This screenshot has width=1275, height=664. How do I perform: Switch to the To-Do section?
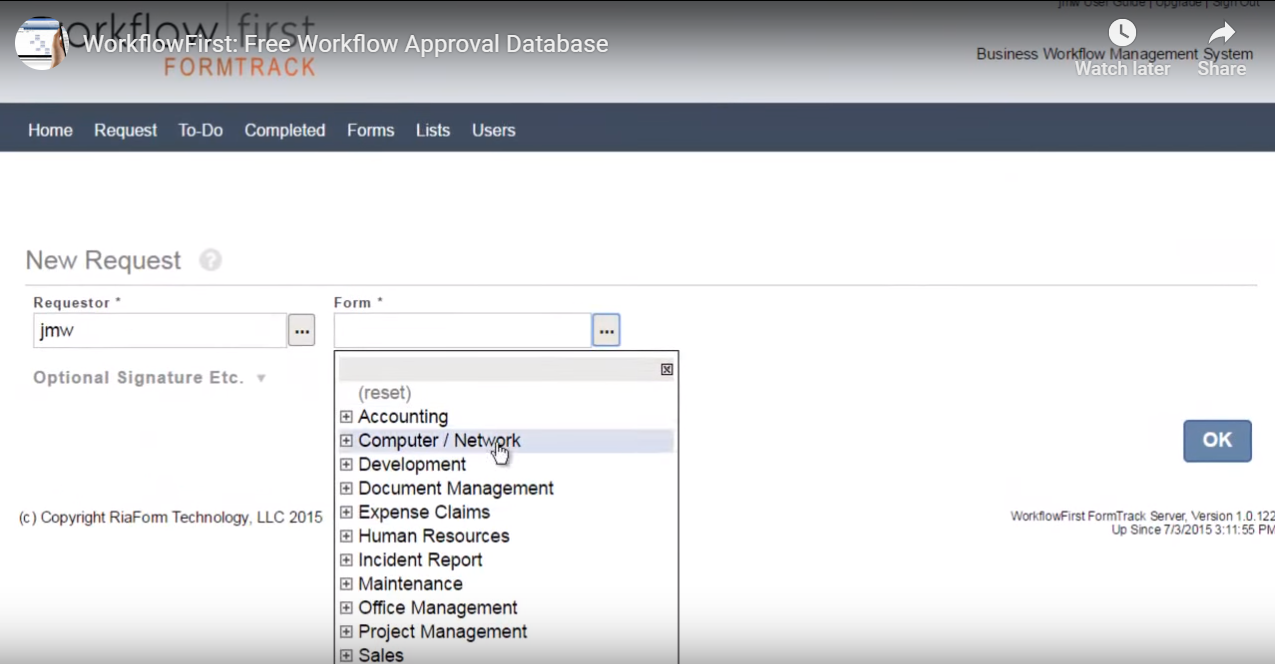[x=200, y=130]
